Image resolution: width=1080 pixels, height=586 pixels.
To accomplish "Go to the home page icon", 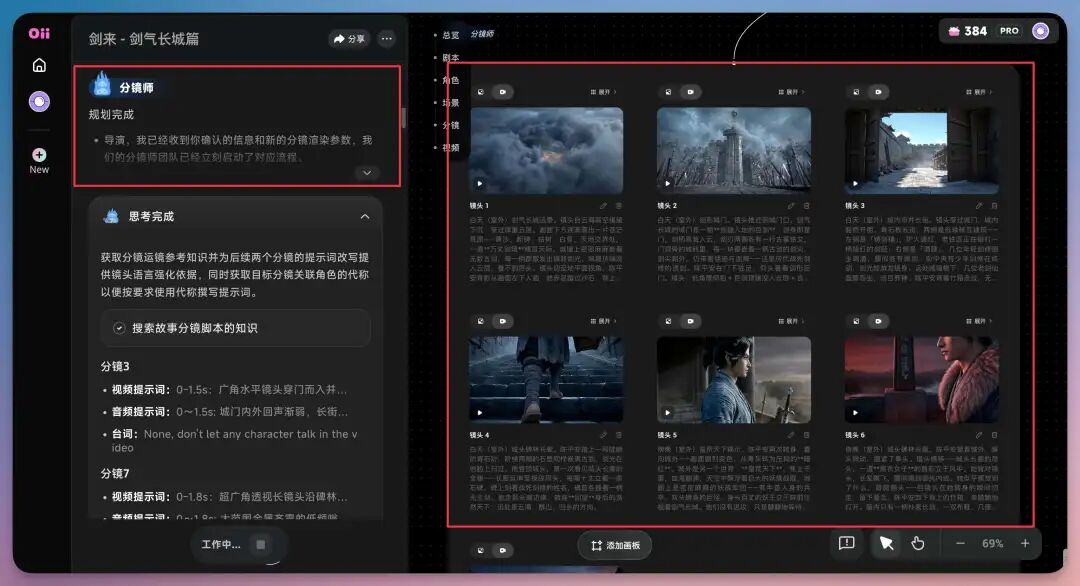I will [39, 65].
